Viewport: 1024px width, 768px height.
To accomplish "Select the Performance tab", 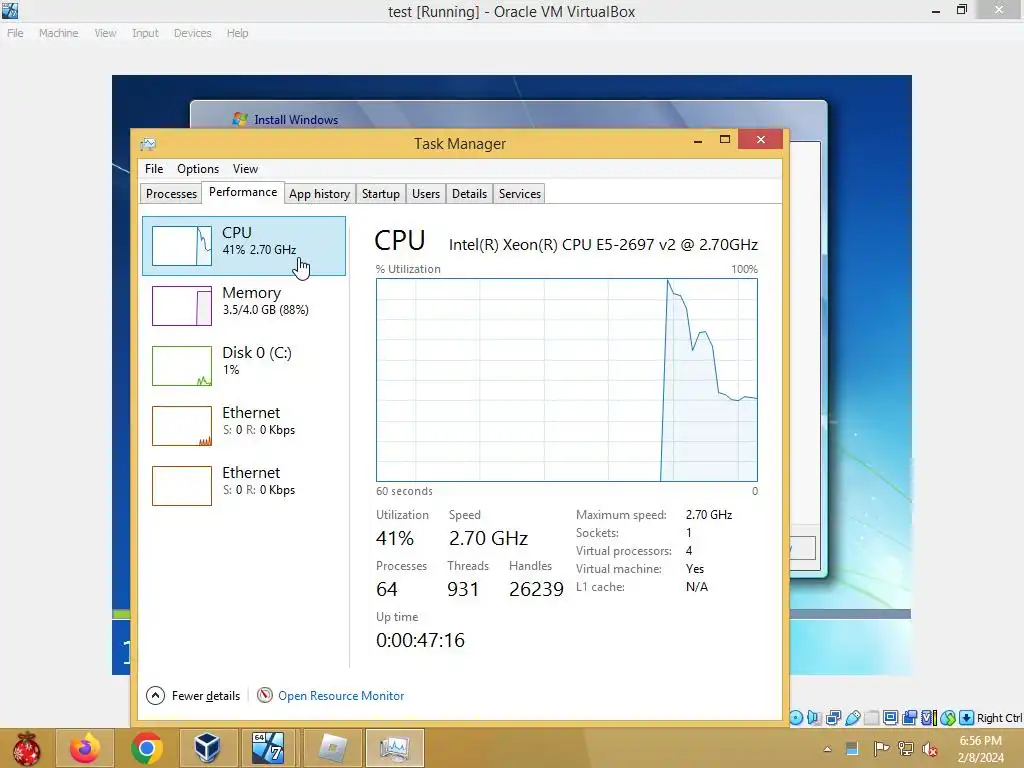I will 243,192.
